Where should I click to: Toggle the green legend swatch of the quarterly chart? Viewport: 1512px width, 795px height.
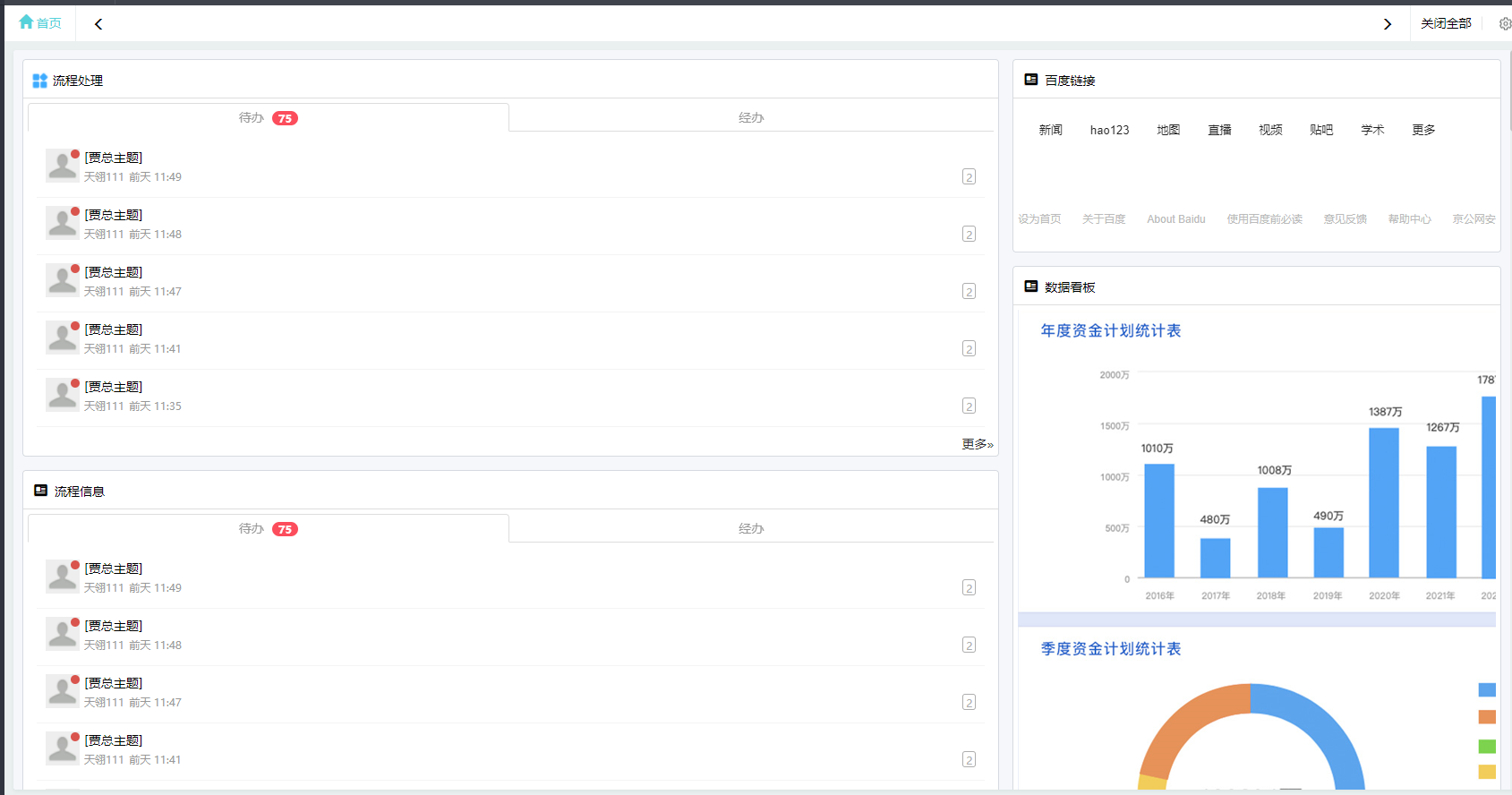(1487, 747)
